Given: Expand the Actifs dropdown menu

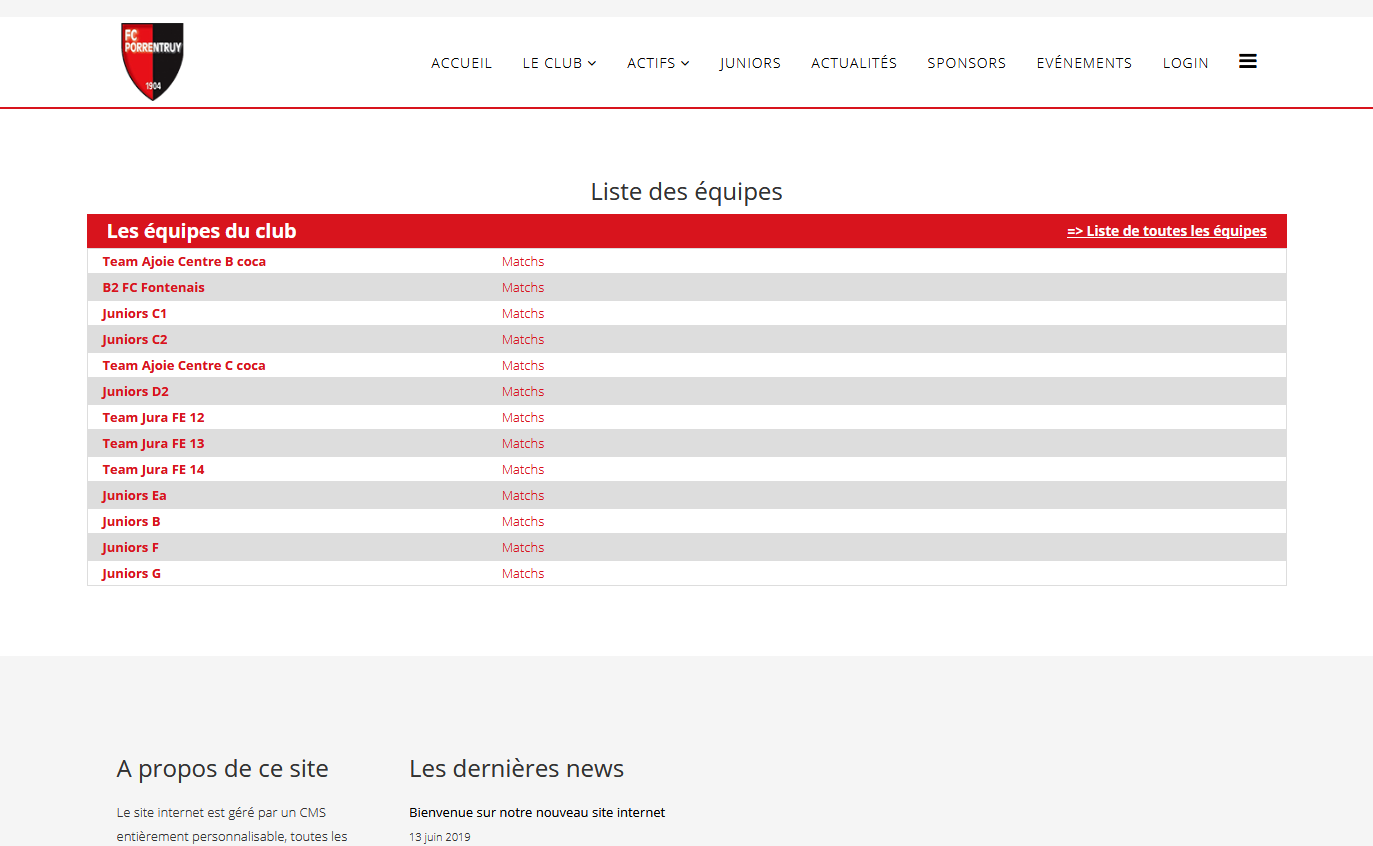Looking at the screenshot, I should [658, 63].
